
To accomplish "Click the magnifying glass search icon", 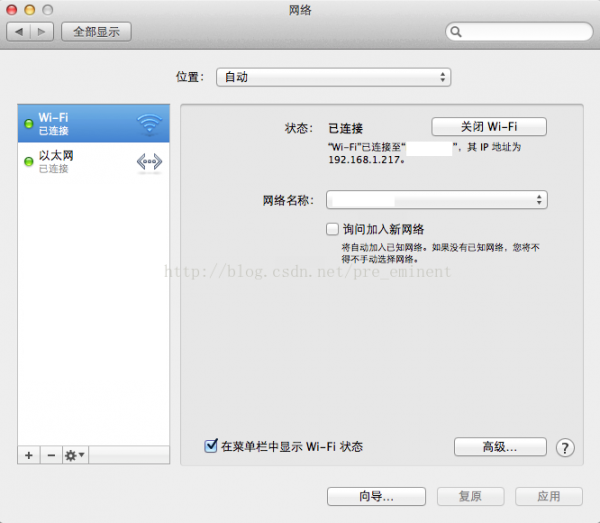I will point(456,32).
